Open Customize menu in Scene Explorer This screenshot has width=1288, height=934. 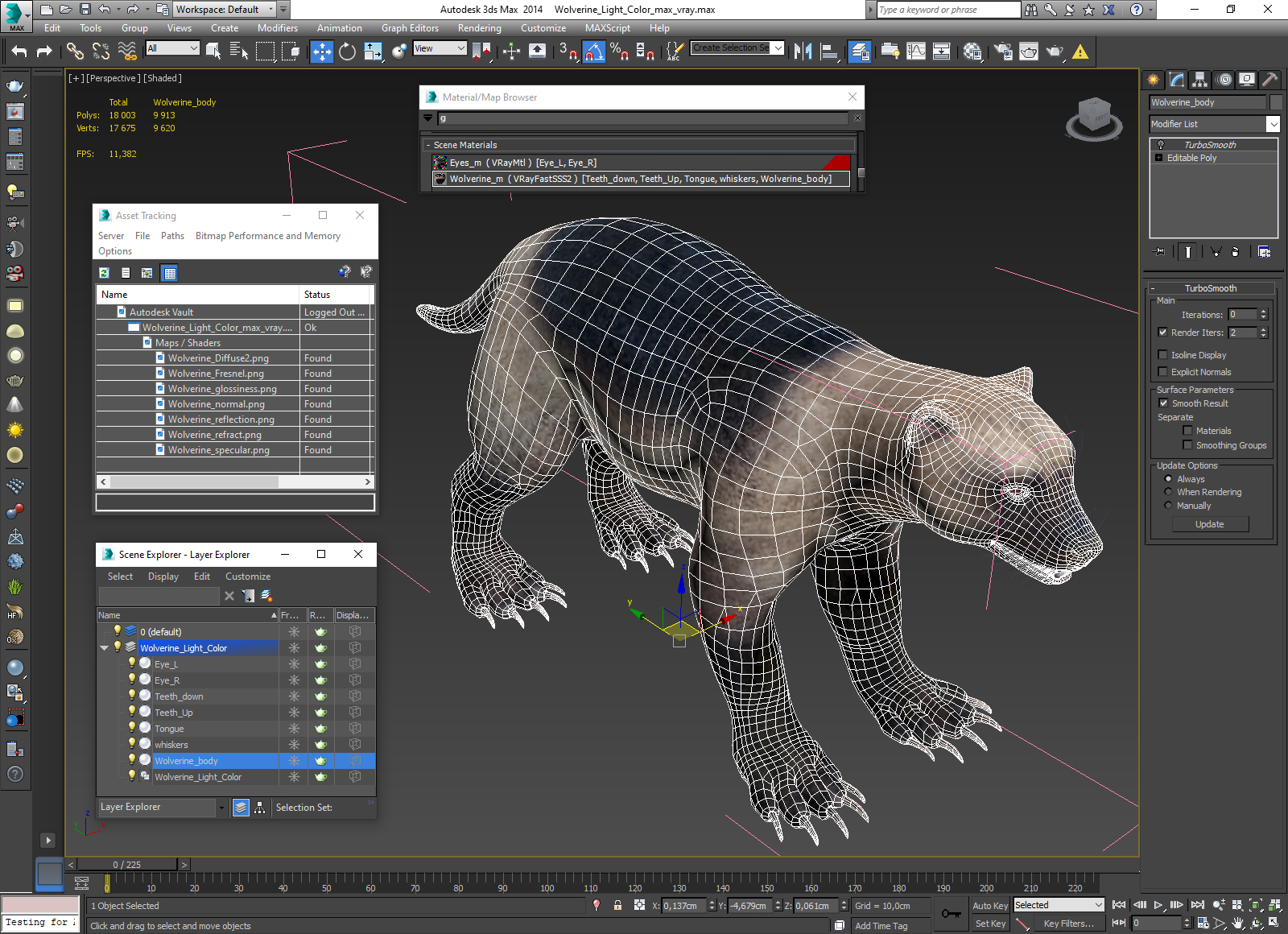click(x=248, y=577)
